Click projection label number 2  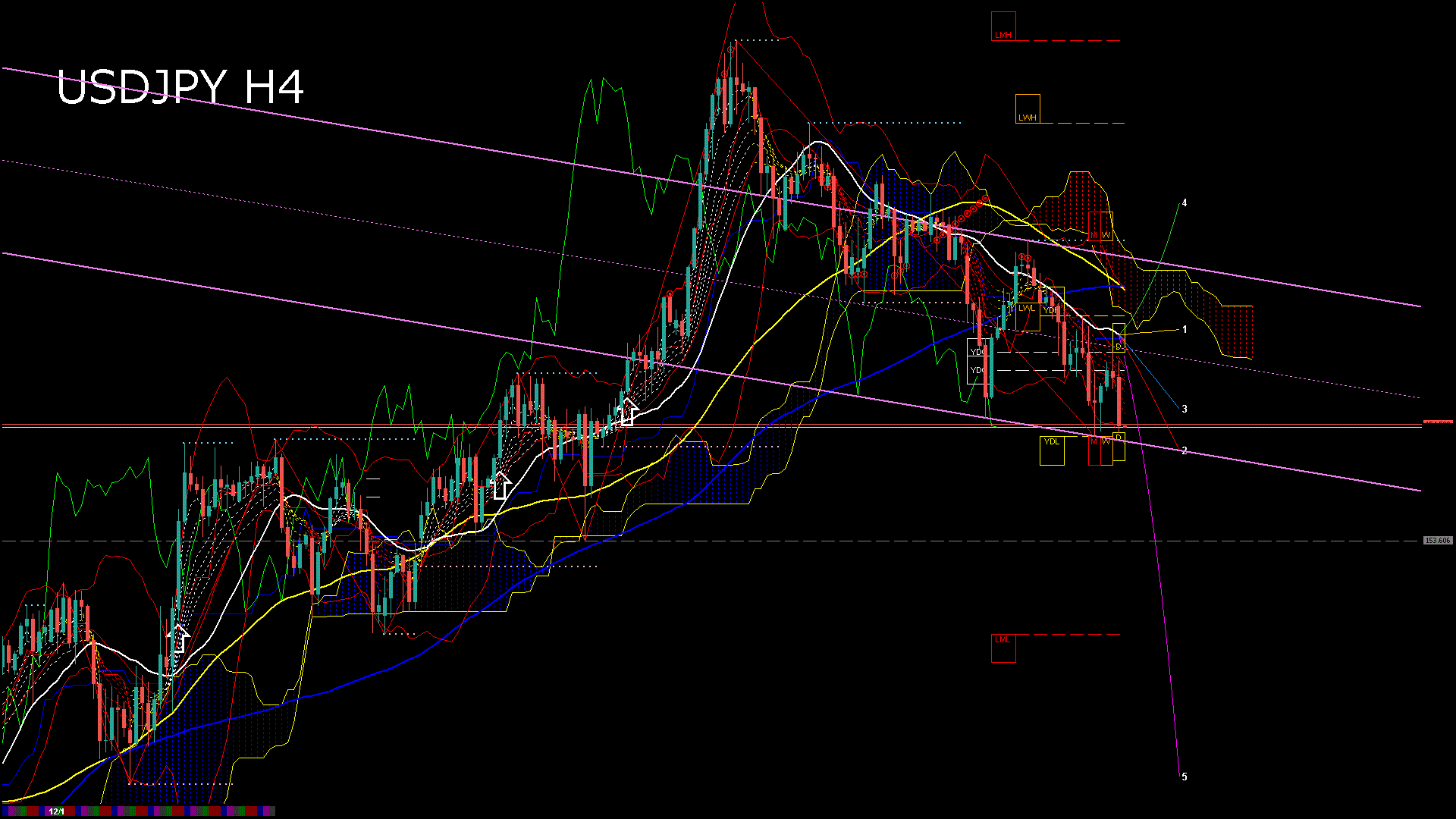(x=1185, y=450)
